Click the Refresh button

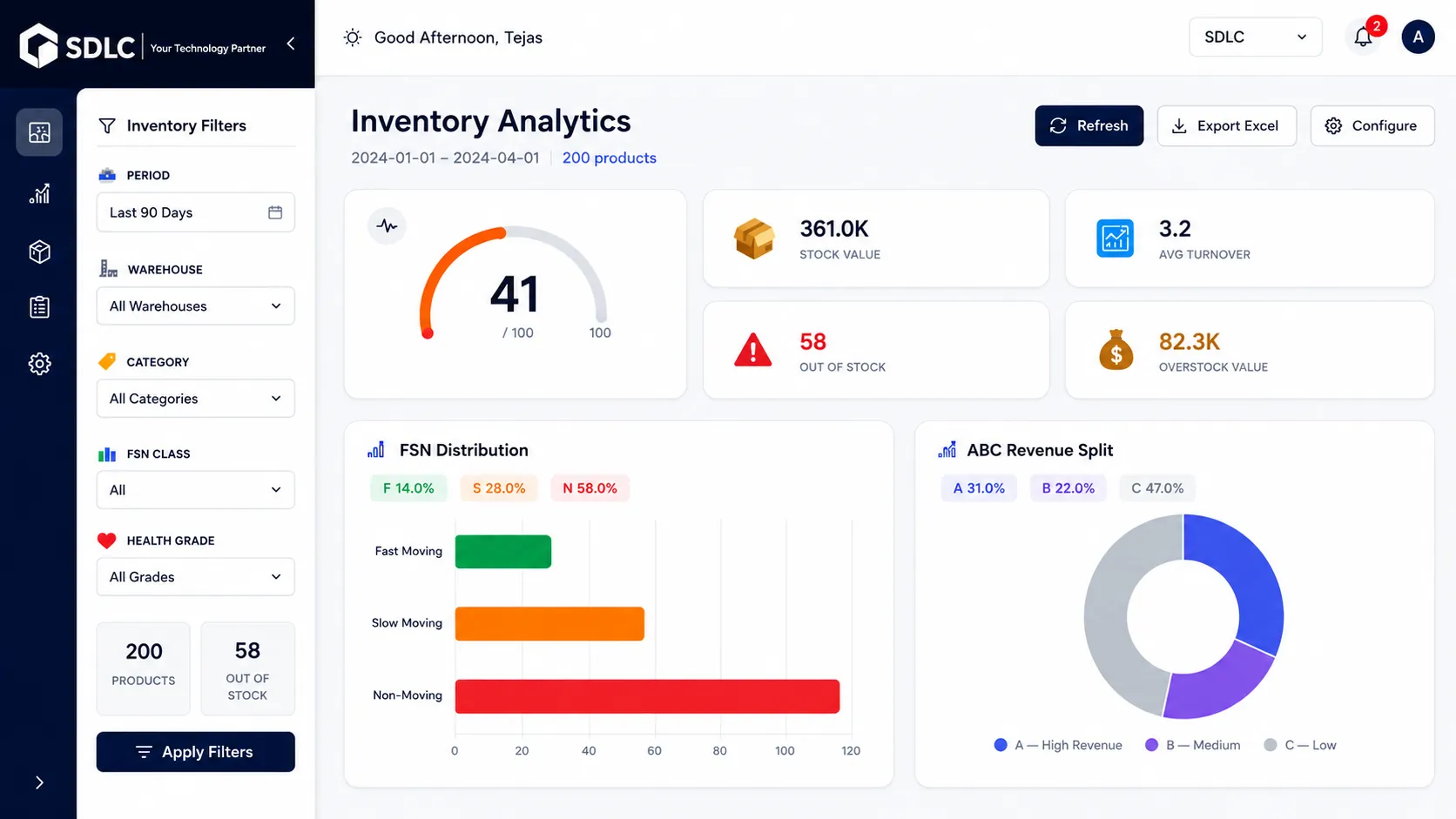click(1089, 126)
